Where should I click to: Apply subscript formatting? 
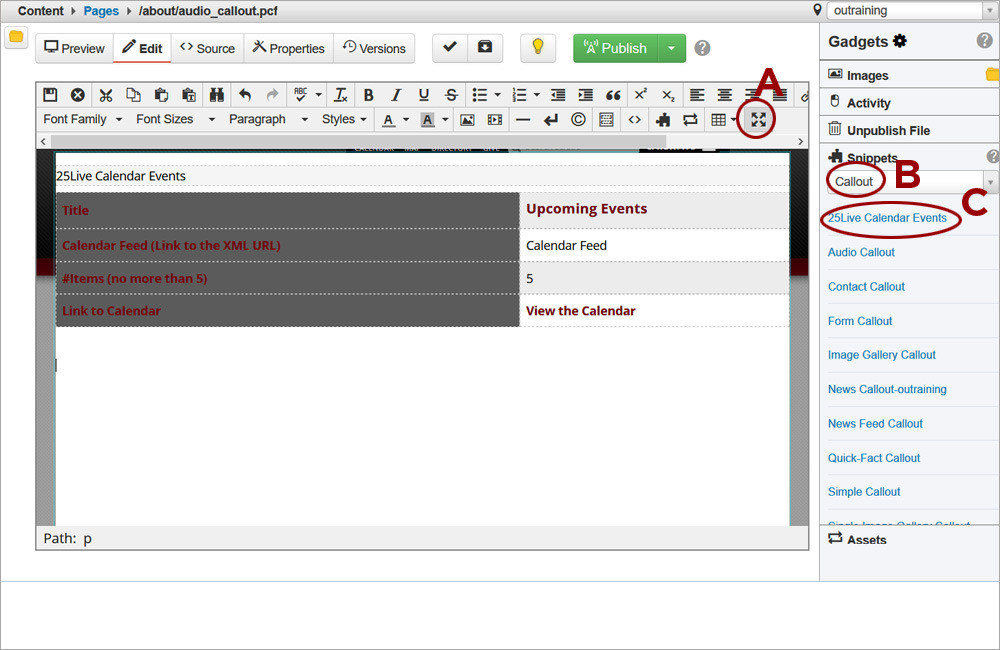pyautogui.click(x=668, y=95)
